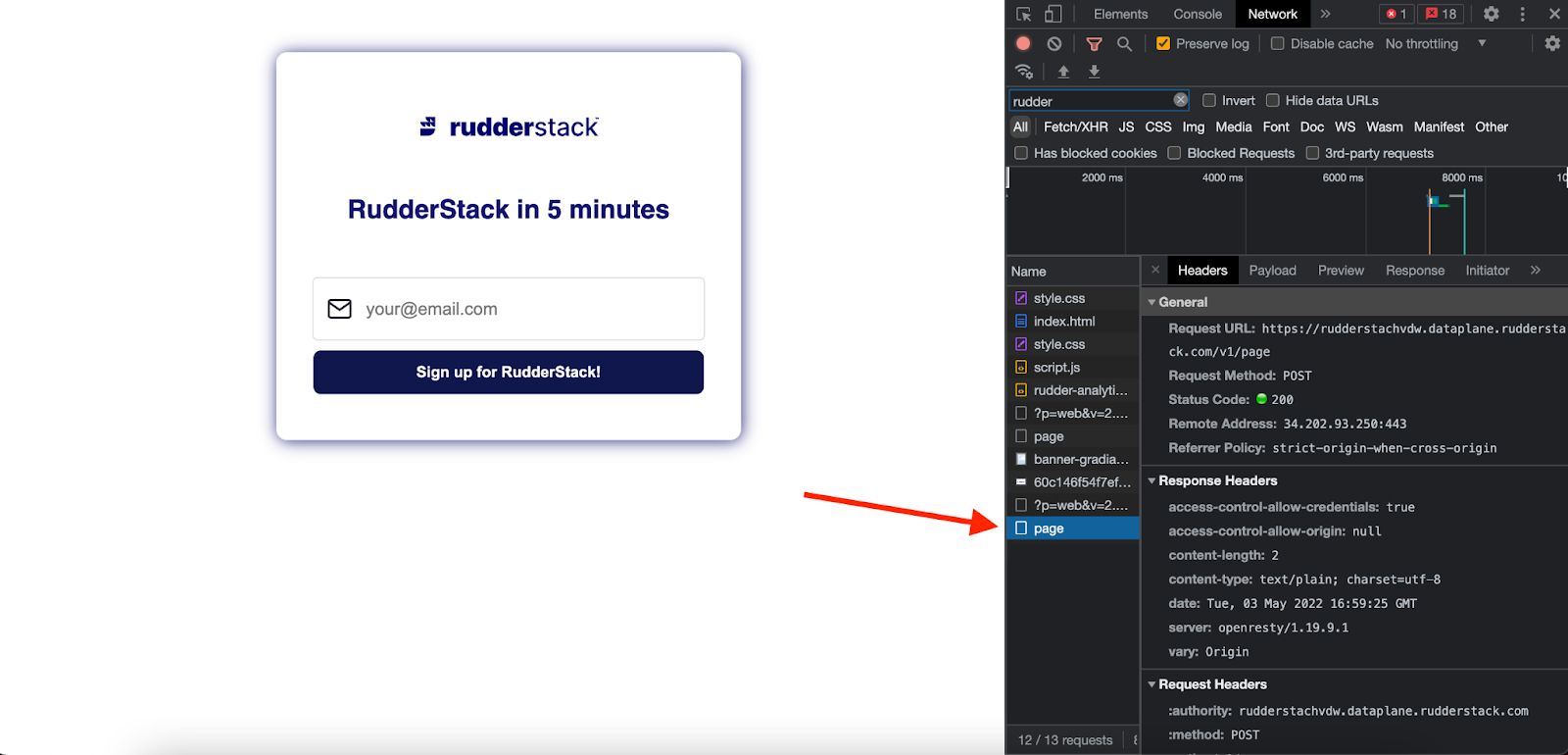Open the network search magnifier

1125,44
